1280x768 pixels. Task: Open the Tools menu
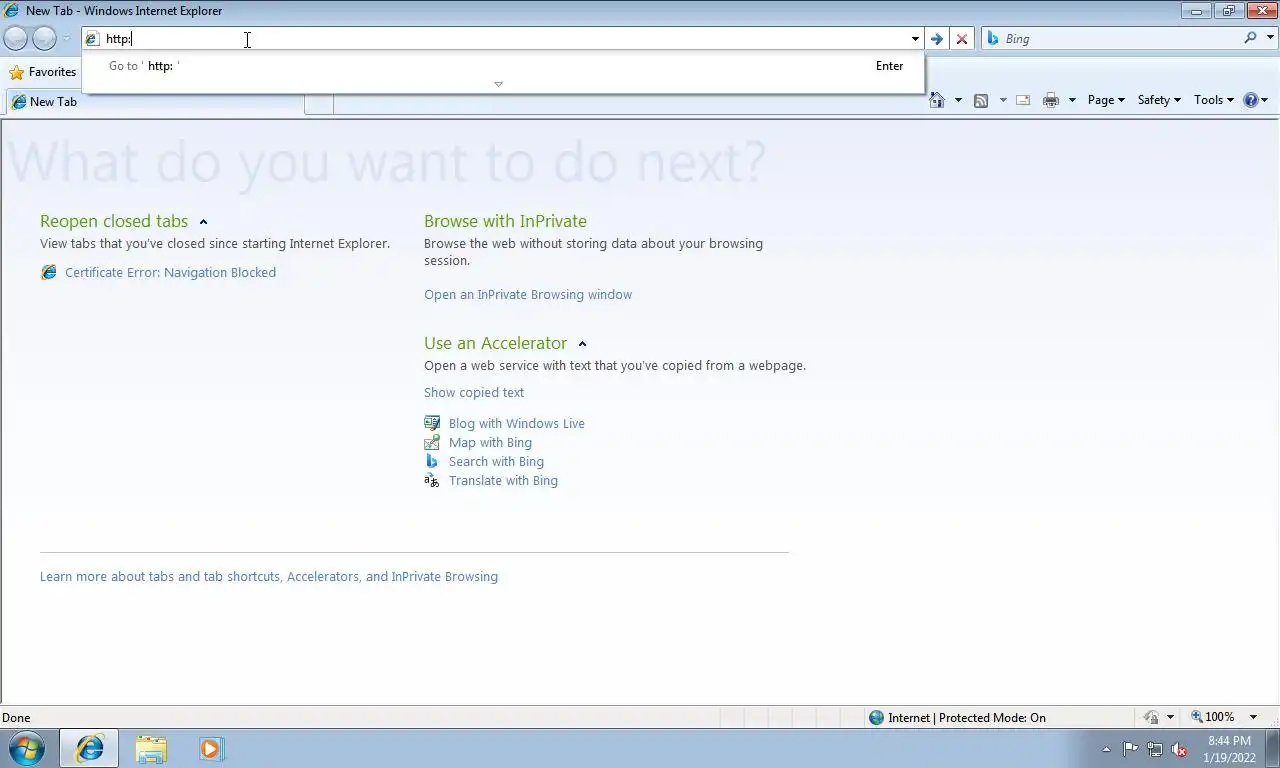(x=1214, y=100)
